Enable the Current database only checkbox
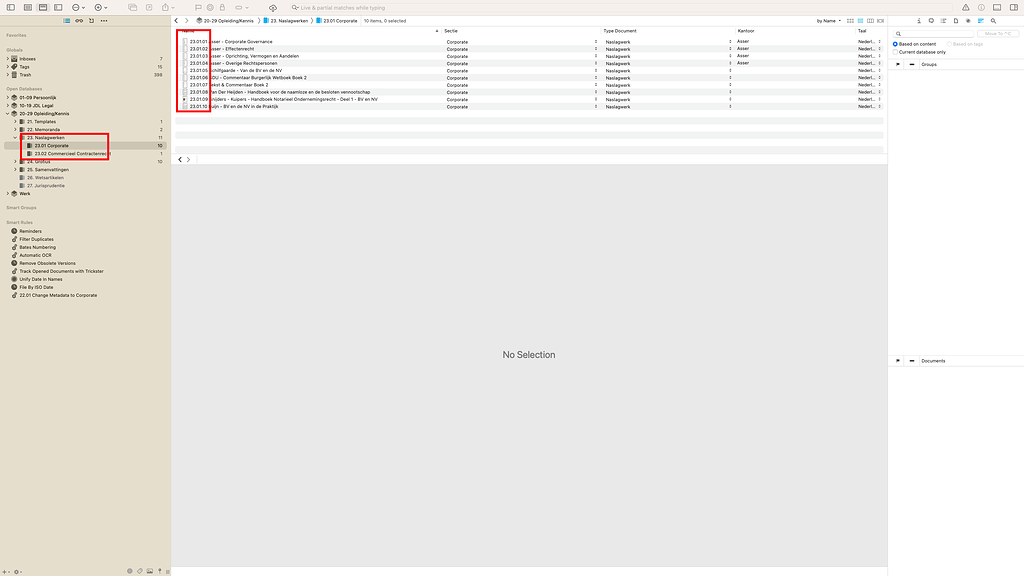 click(897, 51)
